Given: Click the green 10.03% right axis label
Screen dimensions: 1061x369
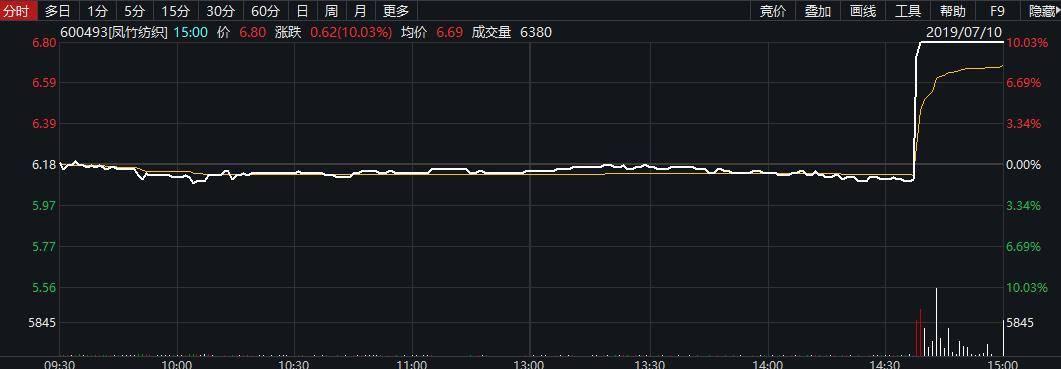Looking at the screenshot, I should pyautogui.click(x=1026, y=287).
